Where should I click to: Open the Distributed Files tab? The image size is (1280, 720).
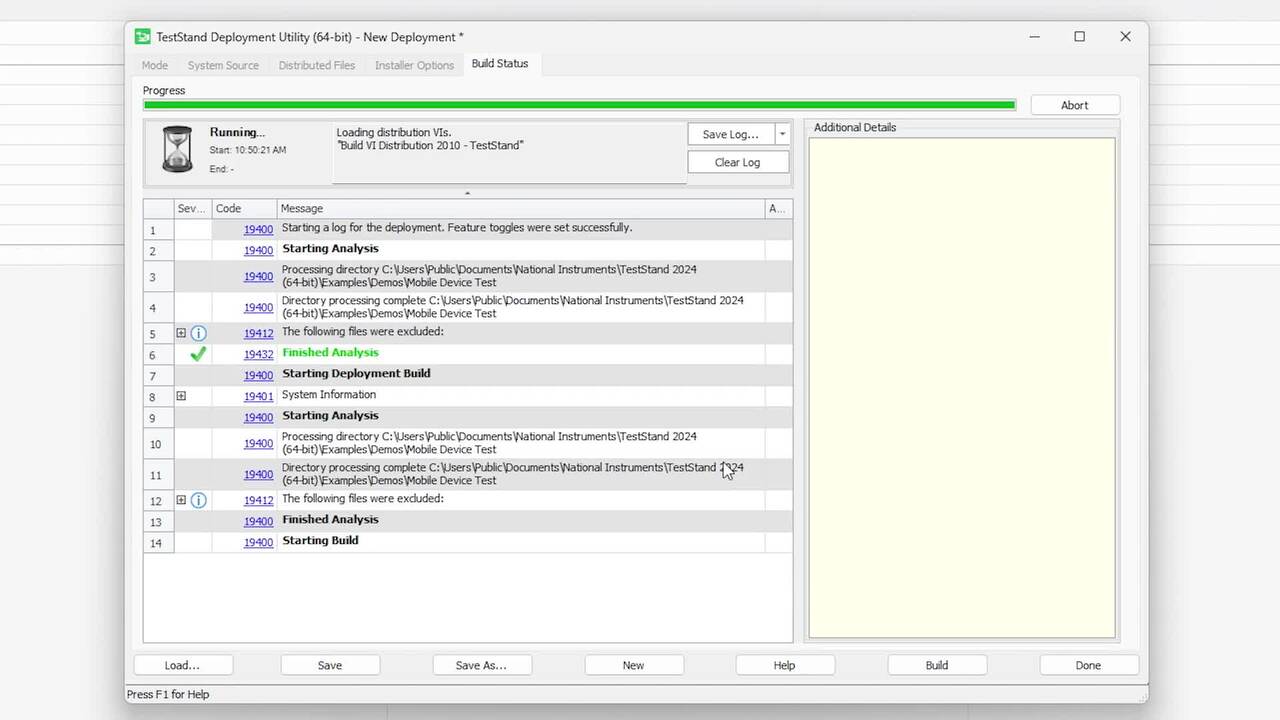click(x=316, y=65)
